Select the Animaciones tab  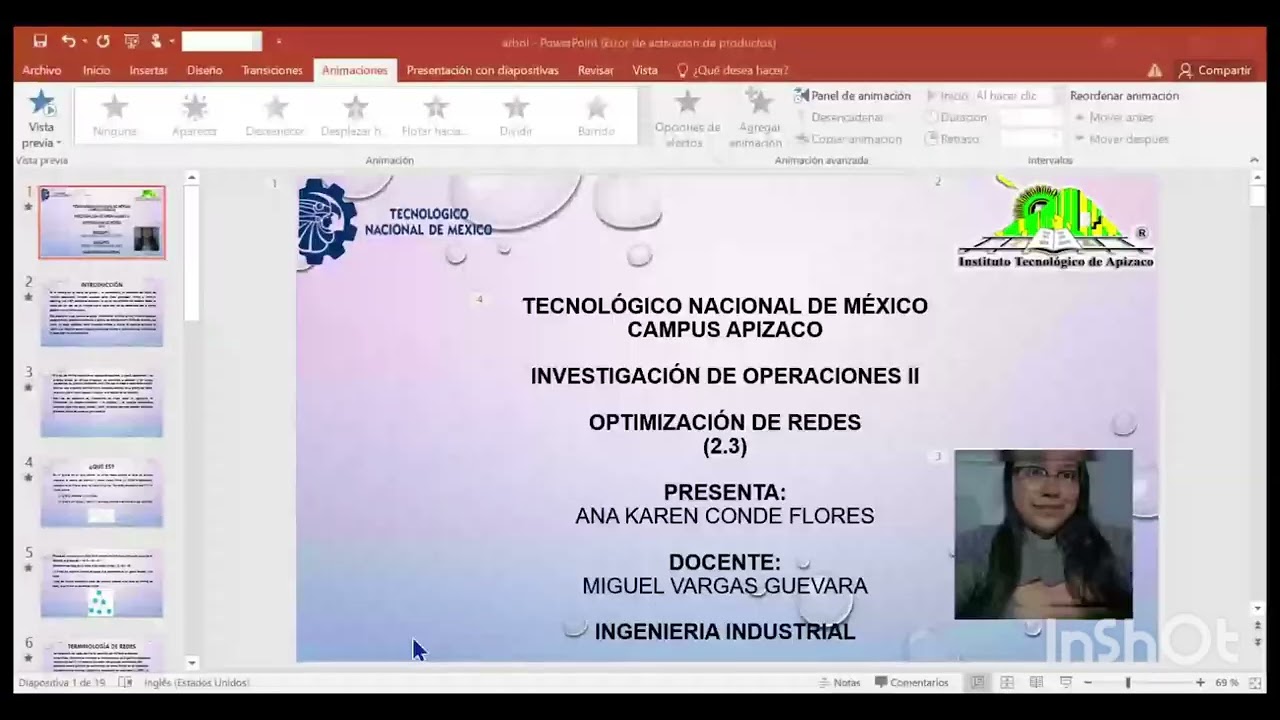355,70
